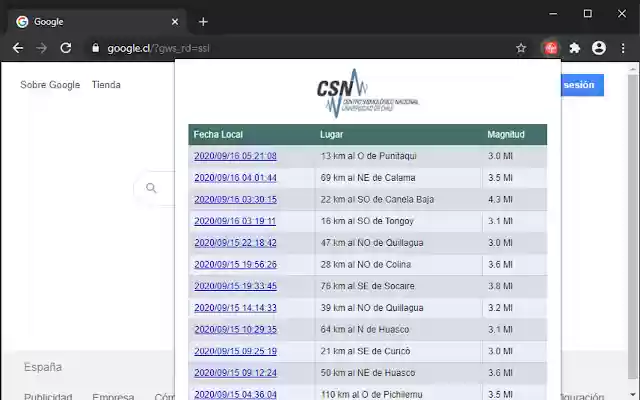Open earthquake report 2020/09/15 22:18:42

[x=236, y=242]
